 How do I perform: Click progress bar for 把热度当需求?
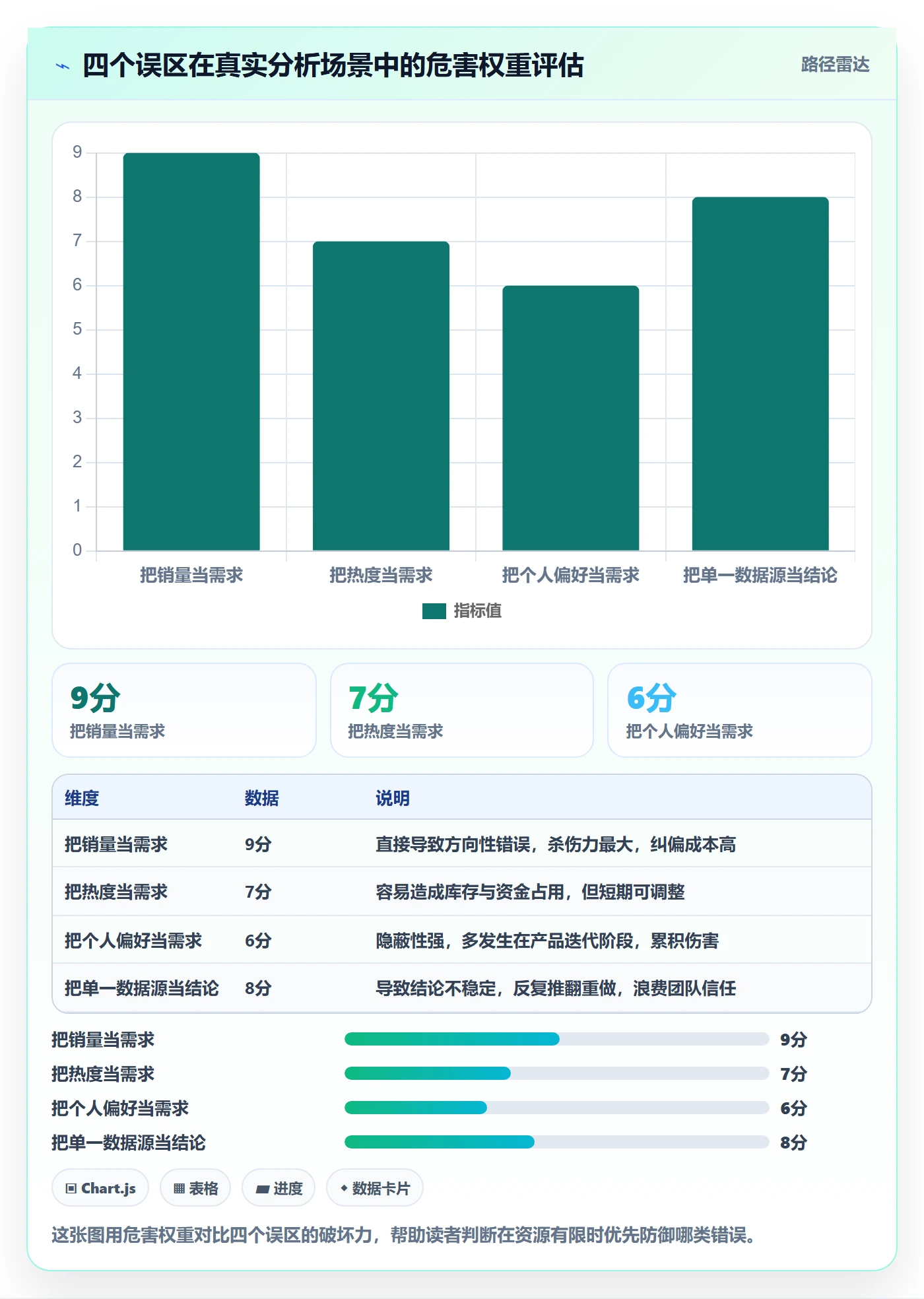point(556,1073)
